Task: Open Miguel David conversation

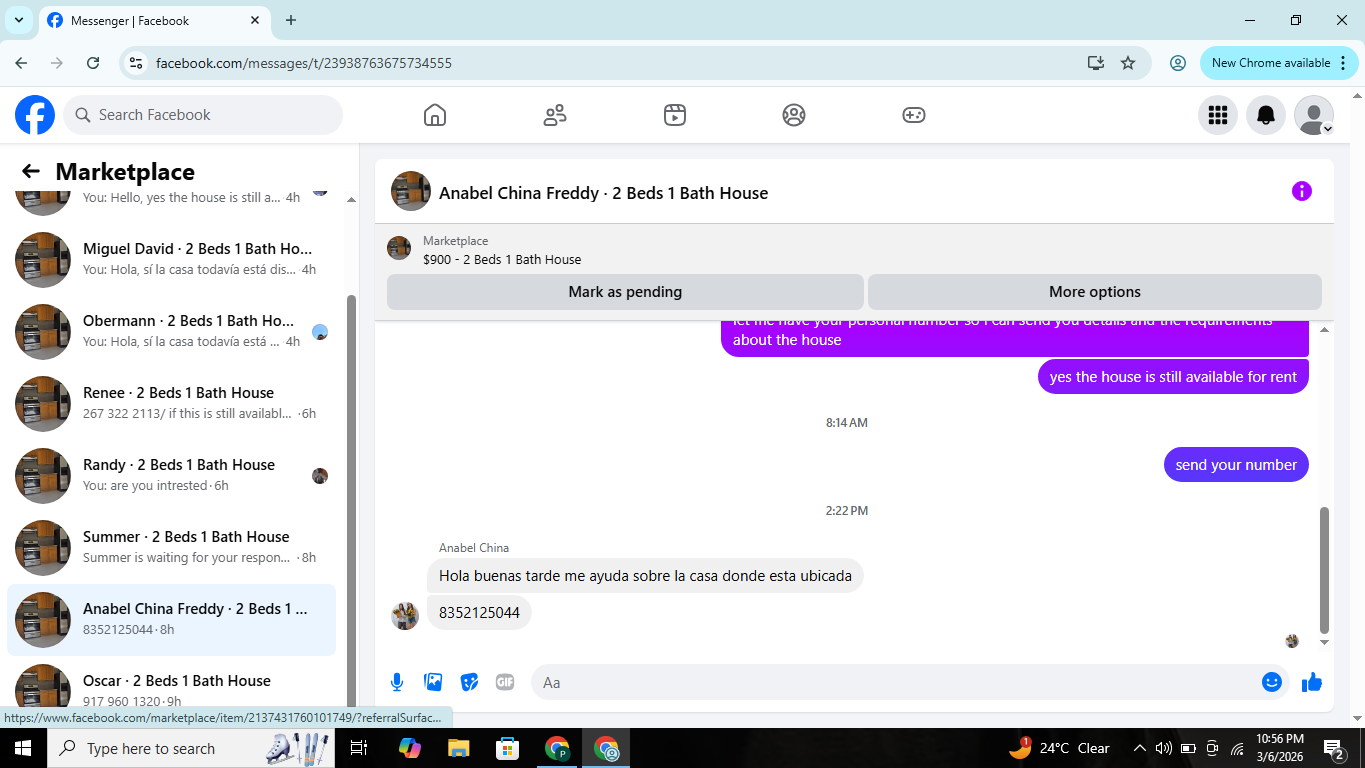Action: click(171, 260)
